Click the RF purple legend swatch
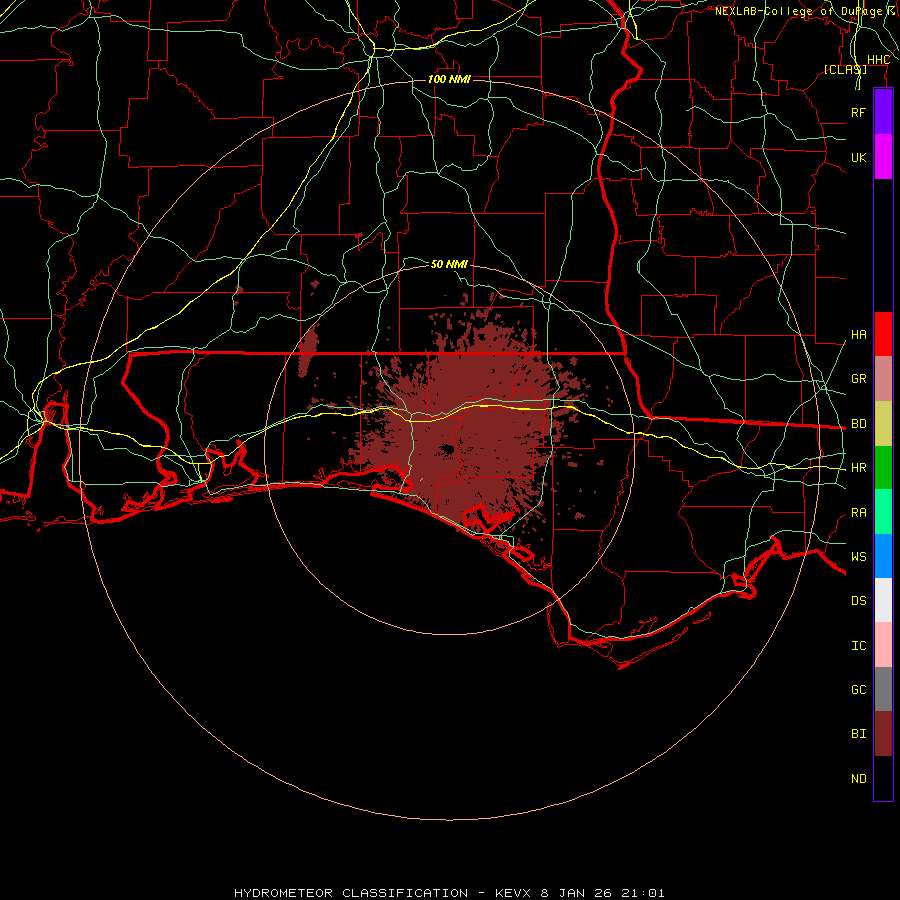900x900 pixels. [x=883, y=112]
